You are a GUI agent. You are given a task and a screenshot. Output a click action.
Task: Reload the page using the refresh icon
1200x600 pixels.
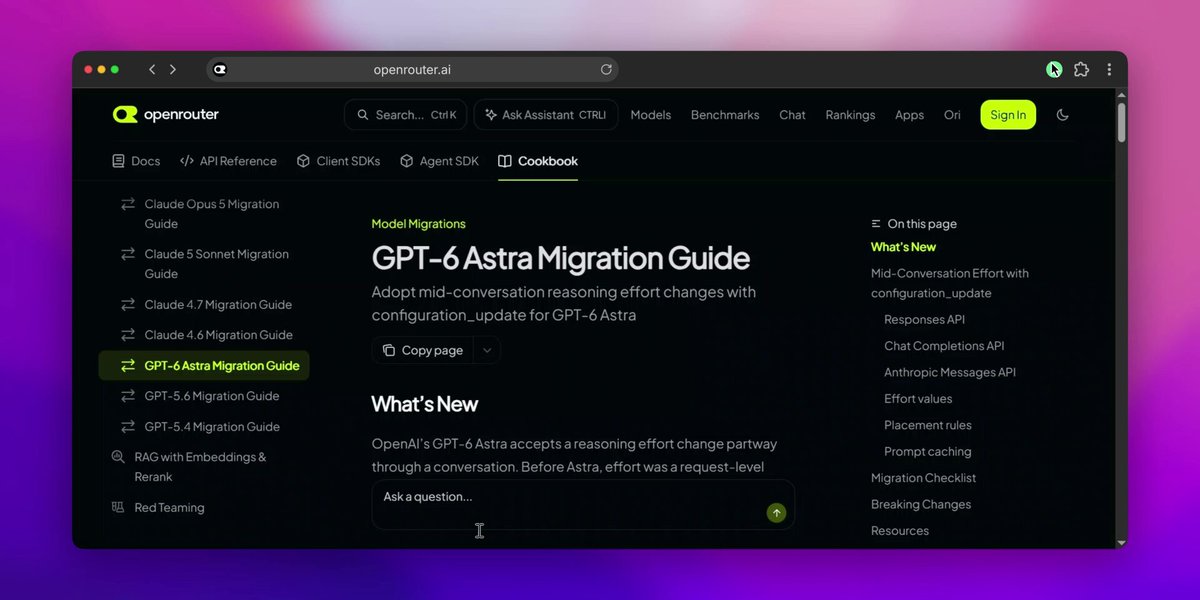[606, 70]
